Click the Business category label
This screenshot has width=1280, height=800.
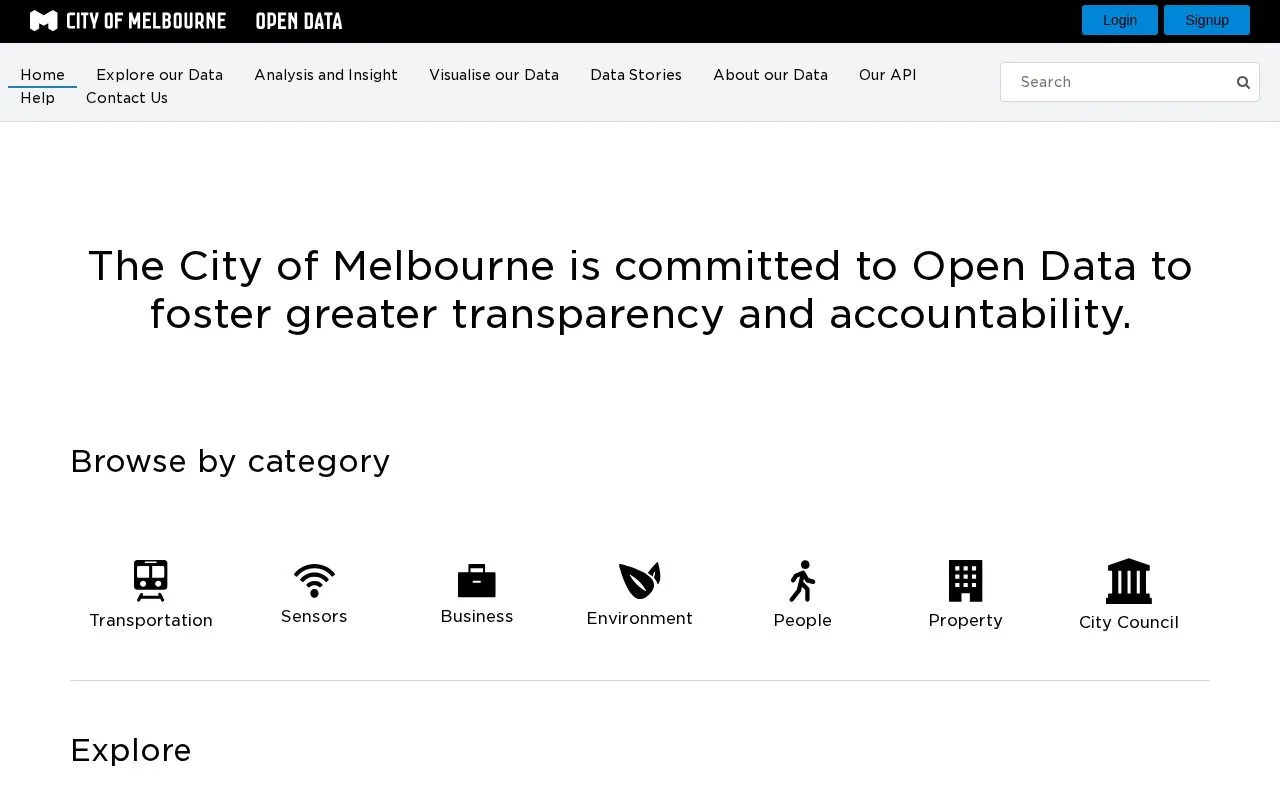(x=477, y=617)
